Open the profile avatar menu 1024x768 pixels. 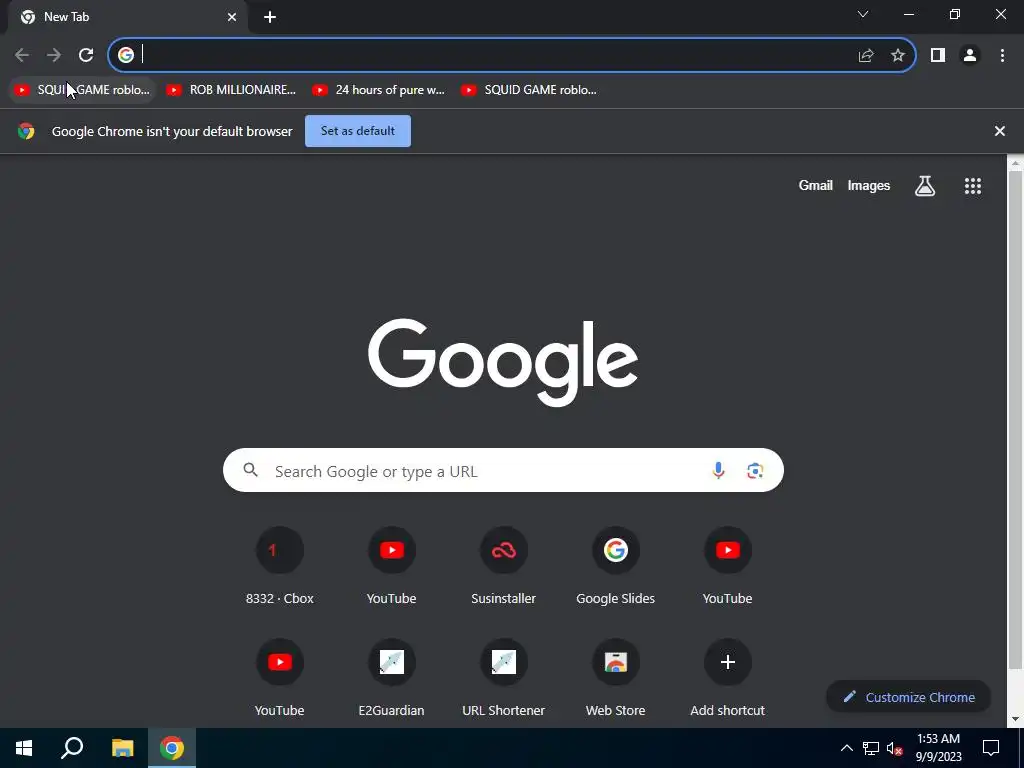click(970, 55)
